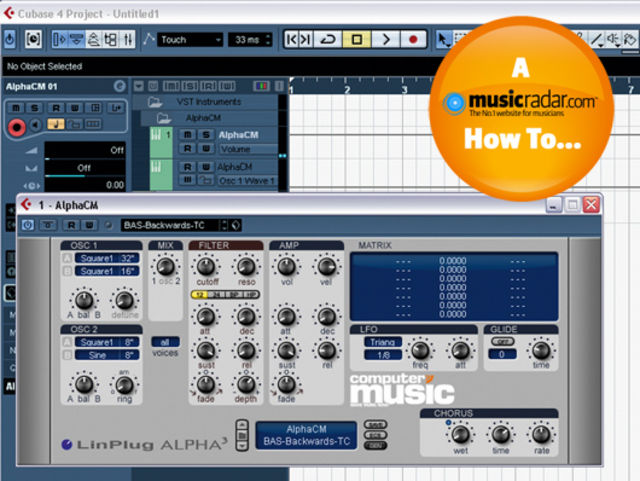Screen dimensions: 640x481
Task: Toggle Cycle loop mode
Action: pyautogui.click(x=327, y=40)
